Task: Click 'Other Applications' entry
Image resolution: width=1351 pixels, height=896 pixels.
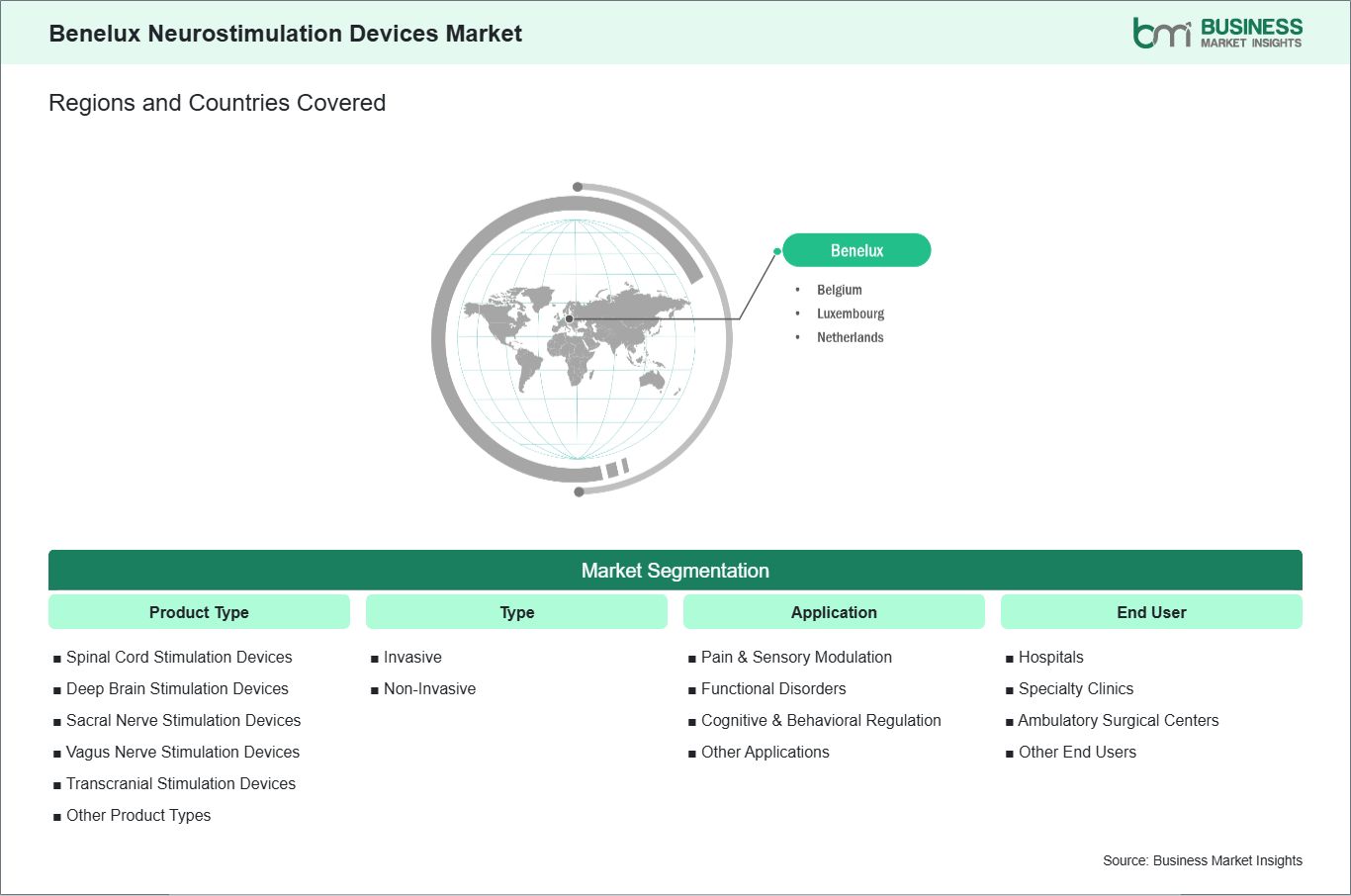Action: (766, 752)
